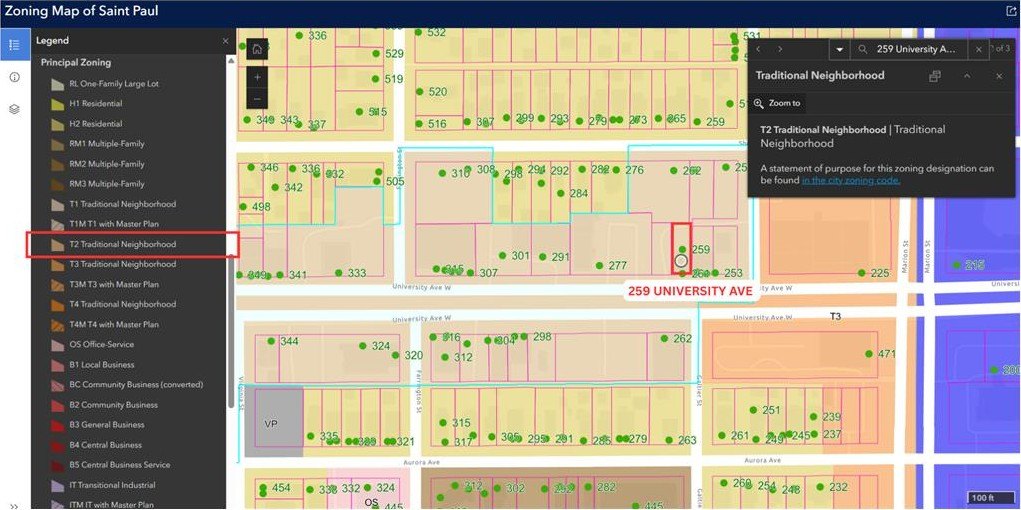
Task: Open the Information icon in sidebar
Action: coord(14,77)
